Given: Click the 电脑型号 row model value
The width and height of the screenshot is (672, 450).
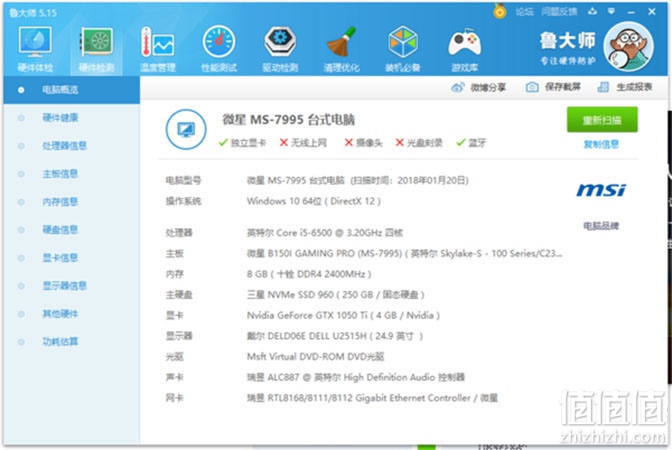Looking at the screenshot, I should pos(357,180).
